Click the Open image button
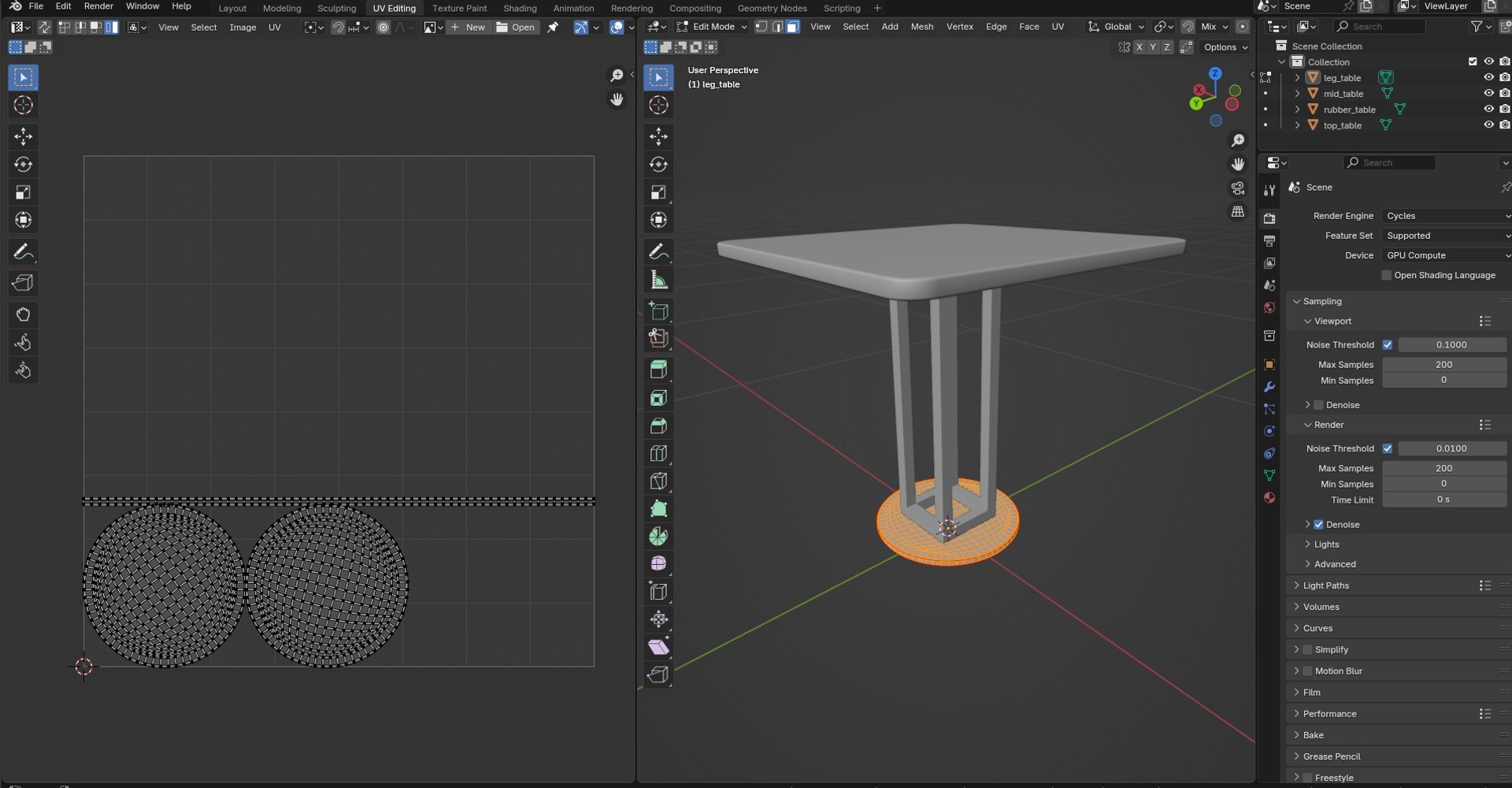Viewport: 1512px width, 788px height. [517, 27]
